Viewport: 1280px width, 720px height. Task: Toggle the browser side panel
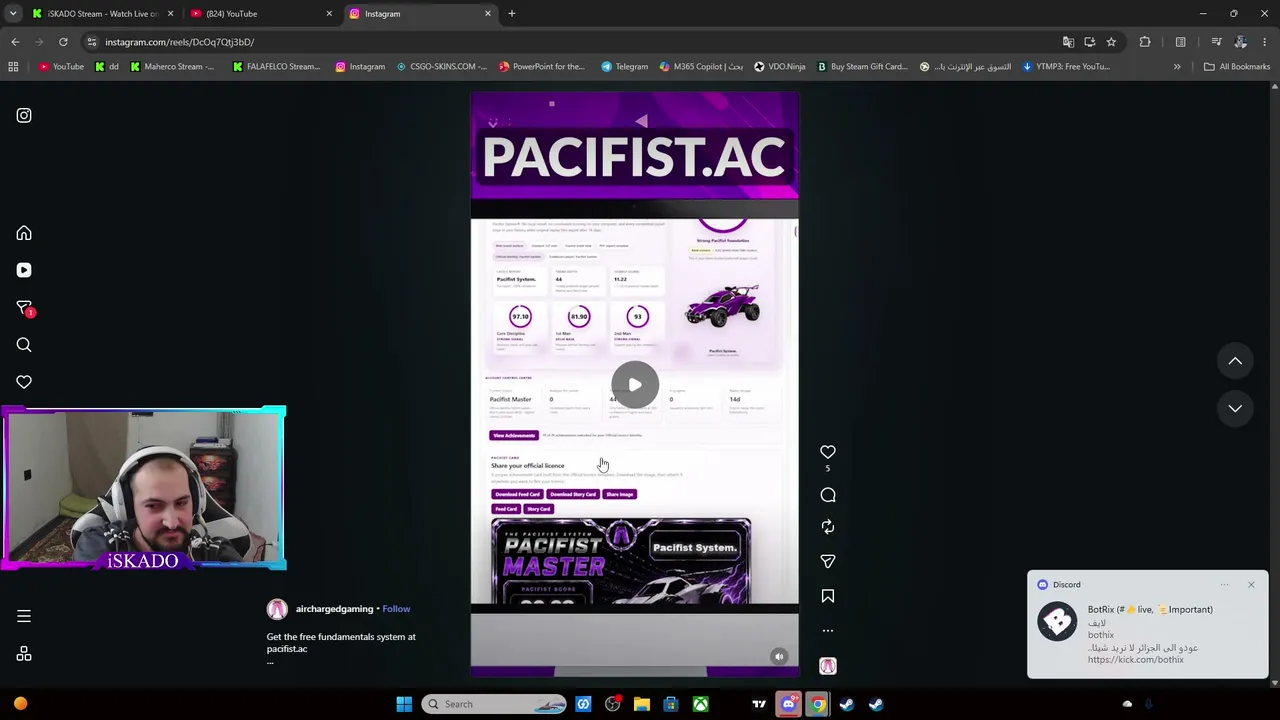1180,42
